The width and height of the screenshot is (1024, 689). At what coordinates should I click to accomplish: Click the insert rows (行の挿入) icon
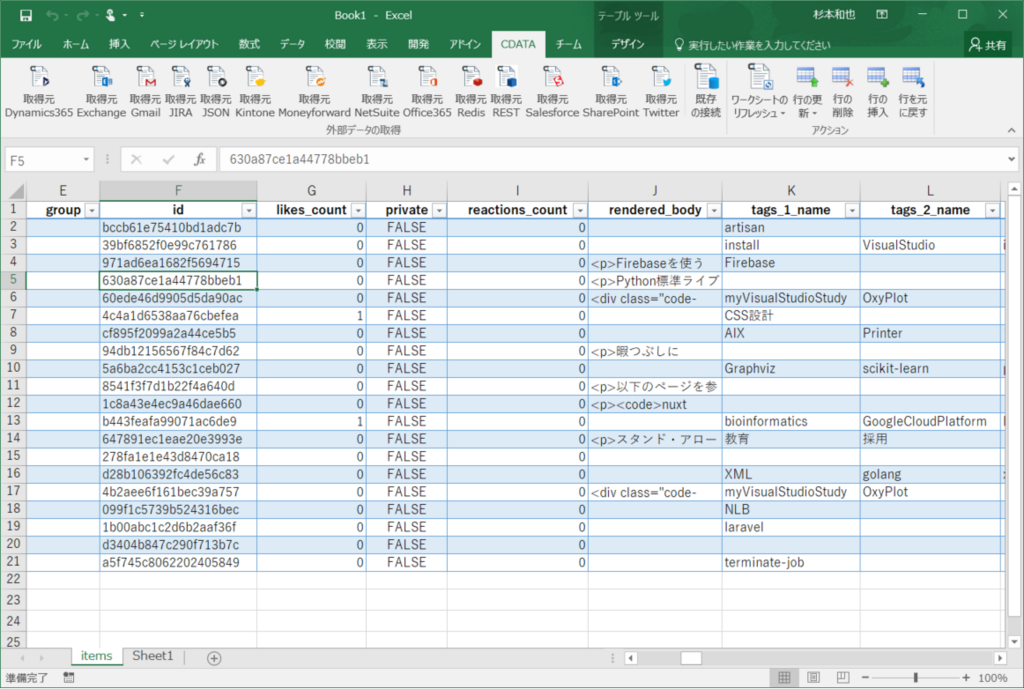click(x=878, y=91)
